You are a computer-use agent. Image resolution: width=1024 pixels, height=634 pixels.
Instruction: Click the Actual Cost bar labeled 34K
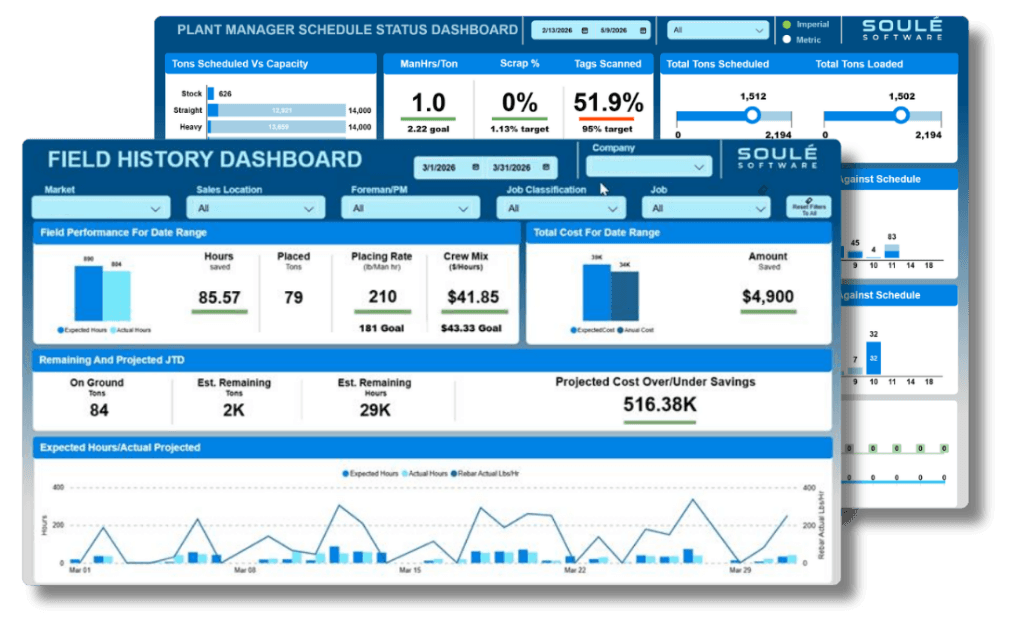[x=624, y=296]
